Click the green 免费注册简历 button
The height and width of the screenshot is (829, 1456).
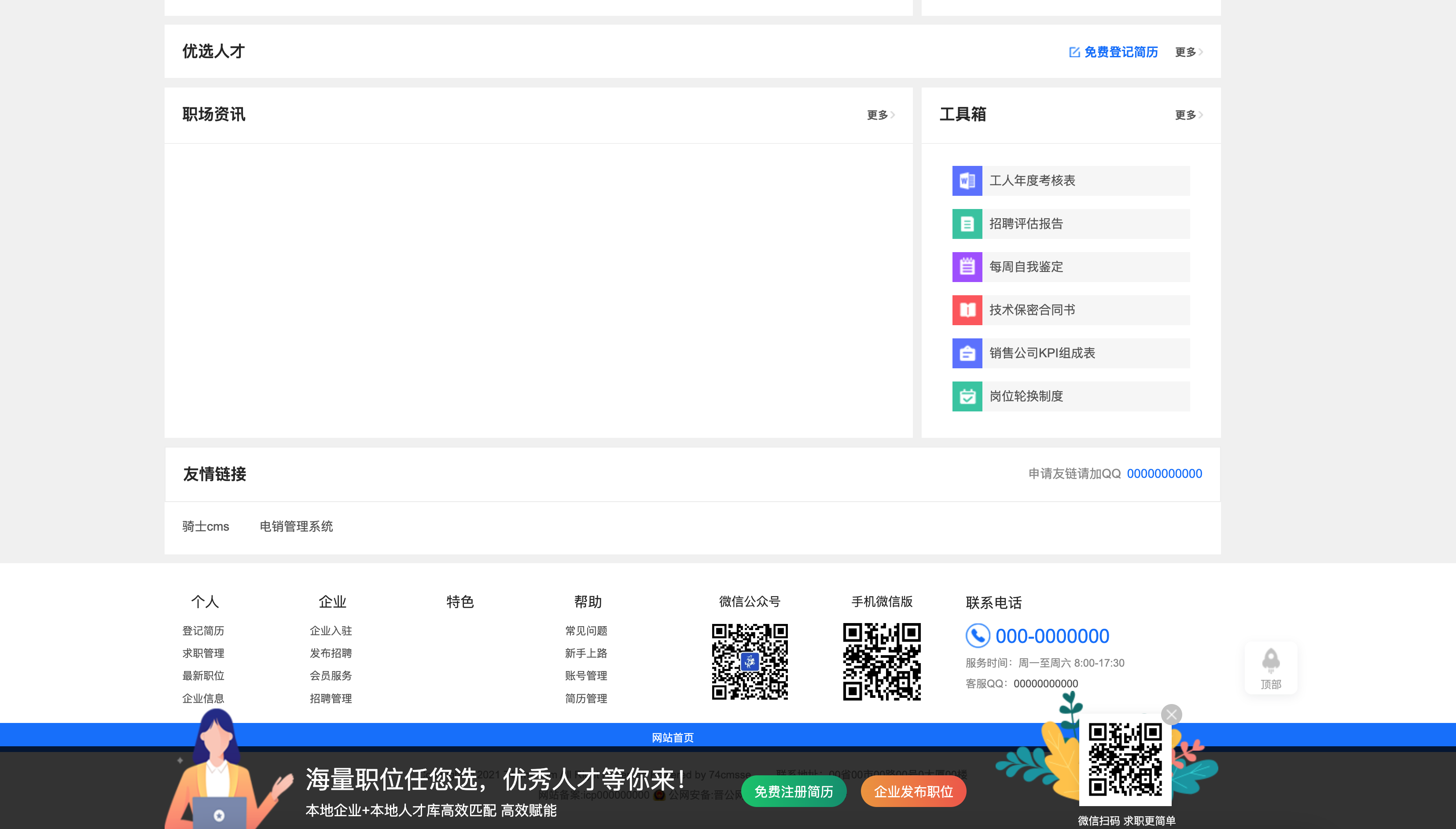[794, 792]
